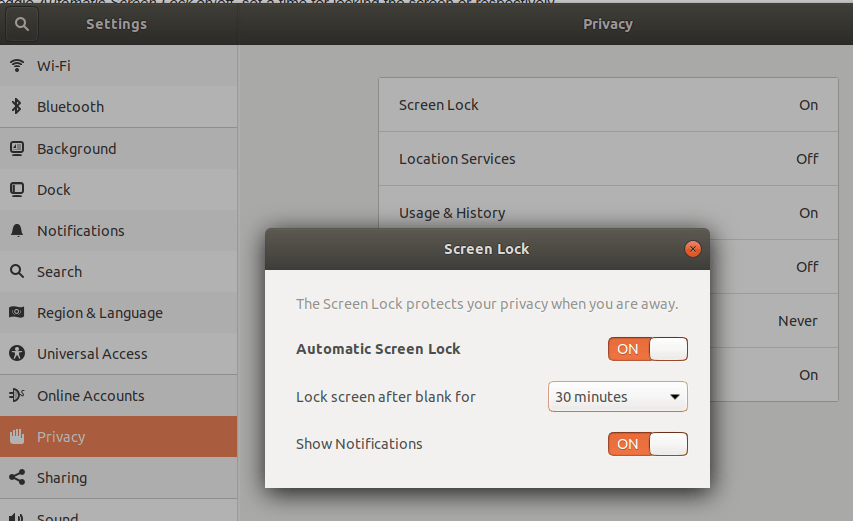Open Sound settings at sidebar bottom
Screen dimensions: 853x521
pos(57,515)
